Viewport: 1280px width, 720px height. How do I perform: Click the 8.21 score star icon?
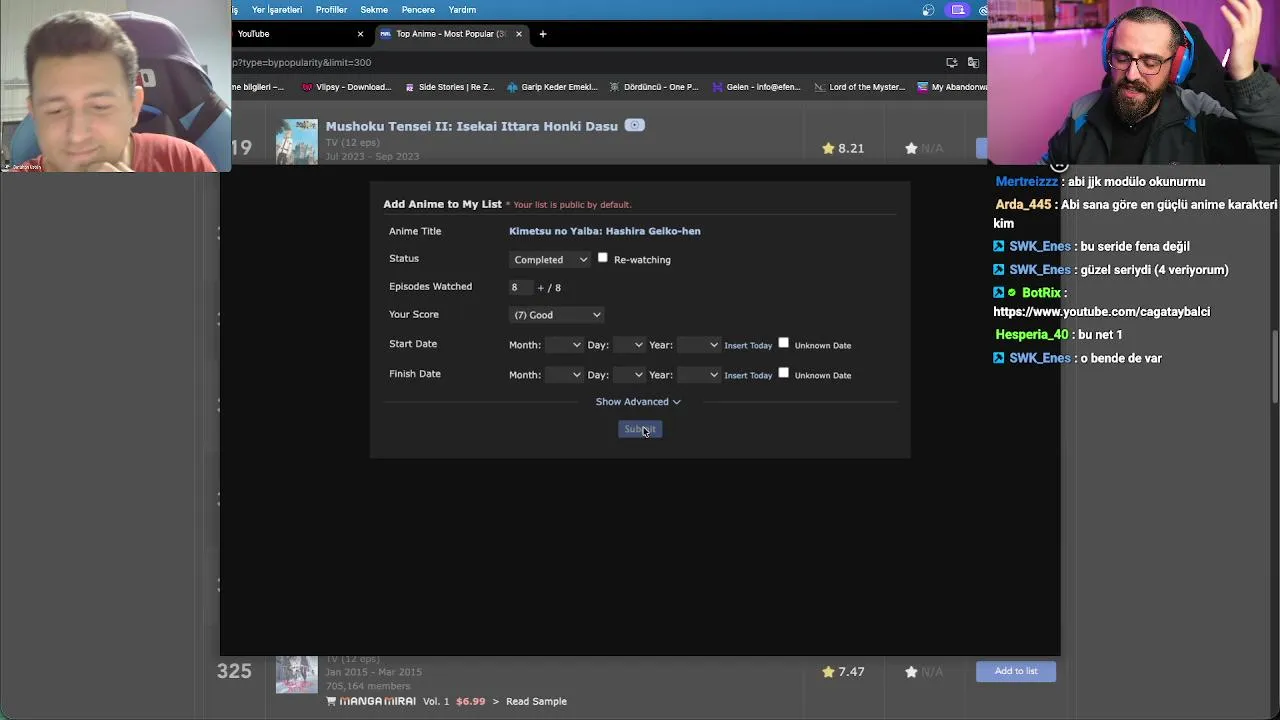(x=828, y=148)
